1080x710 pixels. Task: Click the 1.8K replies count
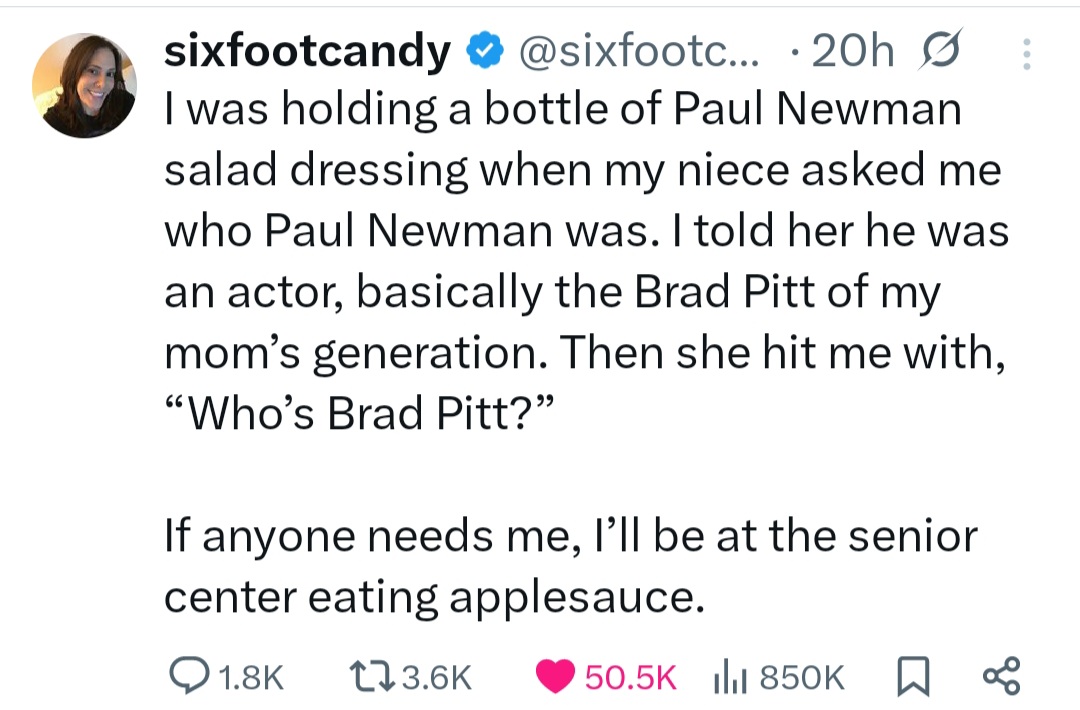tap(250, 678)
